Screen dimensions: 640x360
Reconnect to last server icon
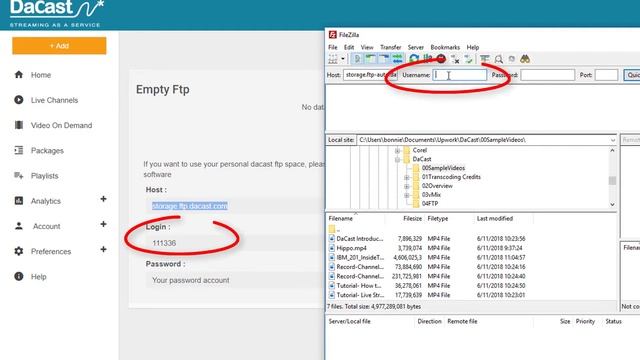click(x=469, y=59)
